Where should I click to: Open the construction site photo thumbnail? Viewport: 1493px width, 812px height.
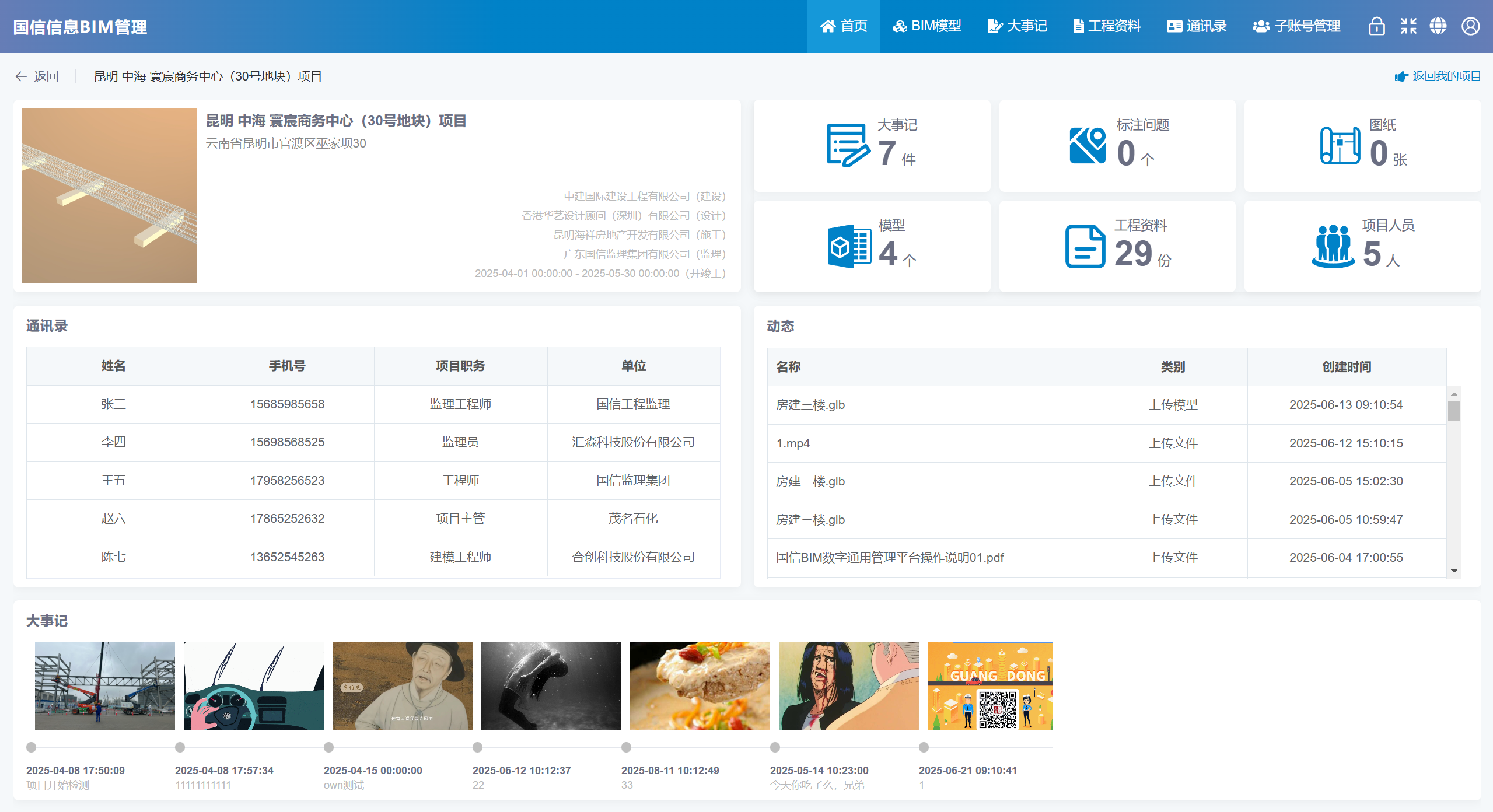105,686
